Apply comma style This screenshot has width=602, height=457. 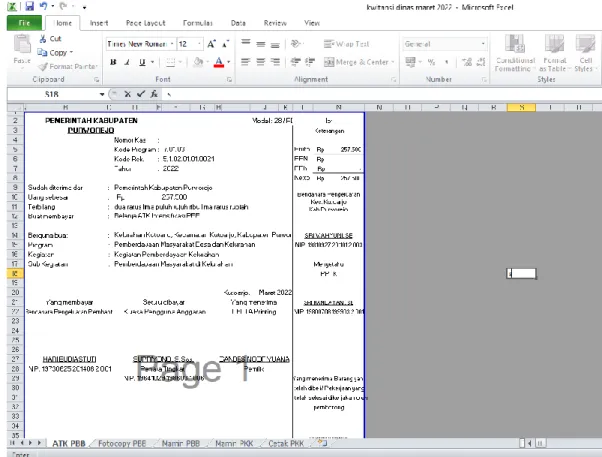coord(446,62)
